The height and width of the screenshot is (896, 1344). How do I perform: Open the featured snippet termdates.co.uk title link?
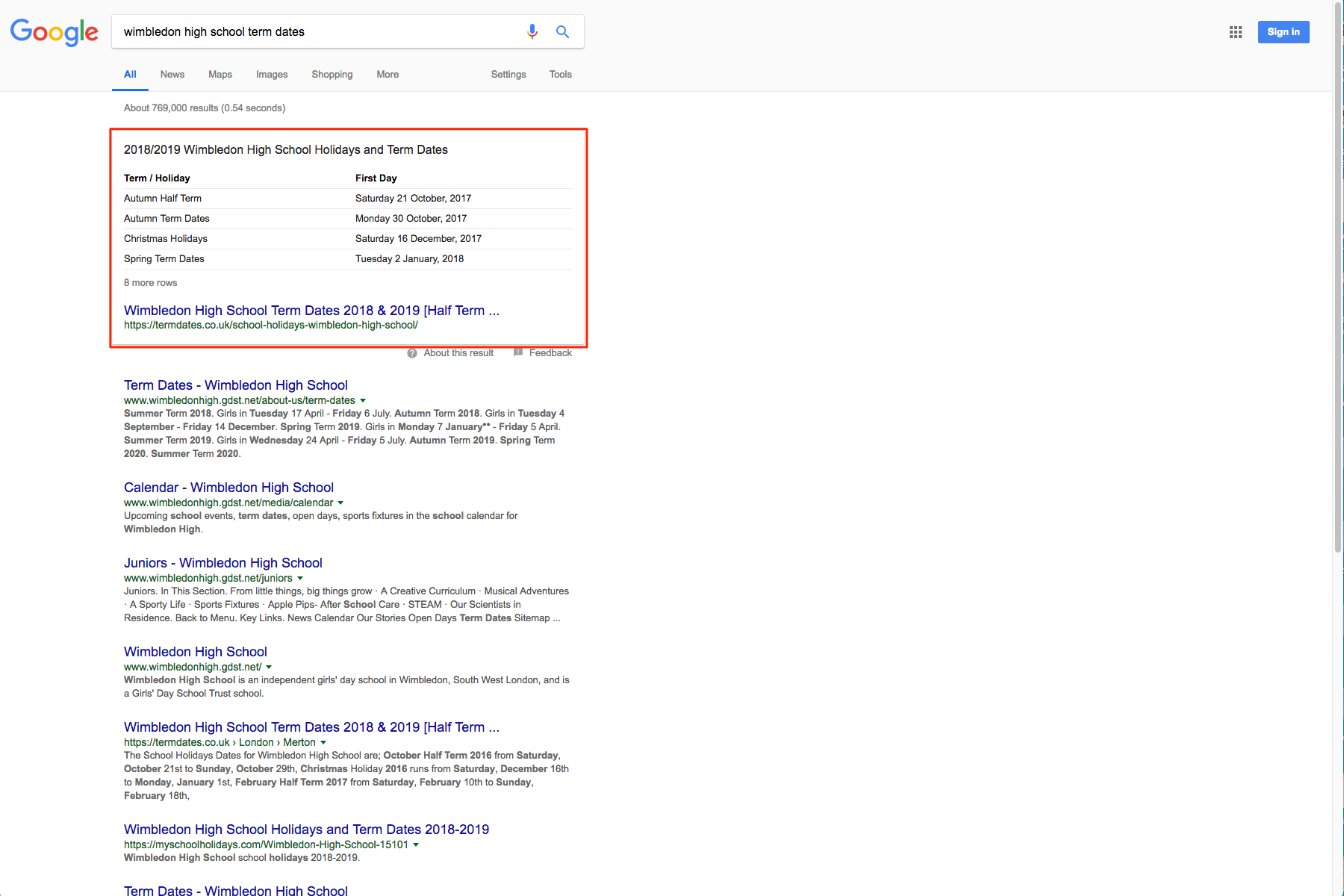[311, 311]
